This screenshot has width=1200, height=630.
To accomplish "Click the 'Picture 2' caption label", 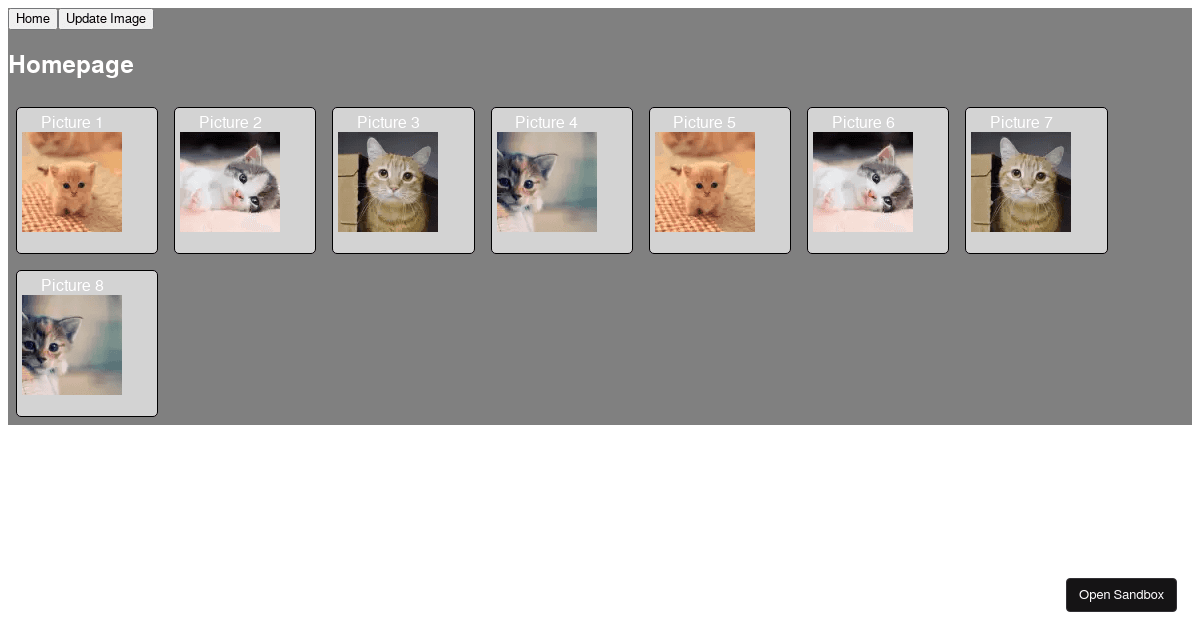I will 230,122.
